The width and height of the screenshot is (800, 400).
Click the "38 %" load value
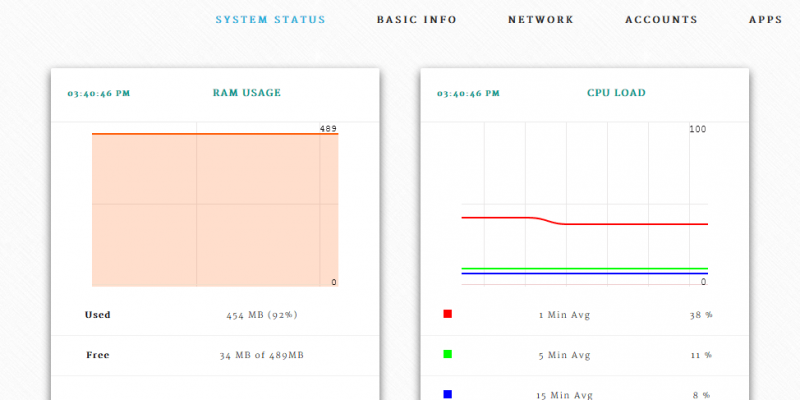[x=701, y=315]
